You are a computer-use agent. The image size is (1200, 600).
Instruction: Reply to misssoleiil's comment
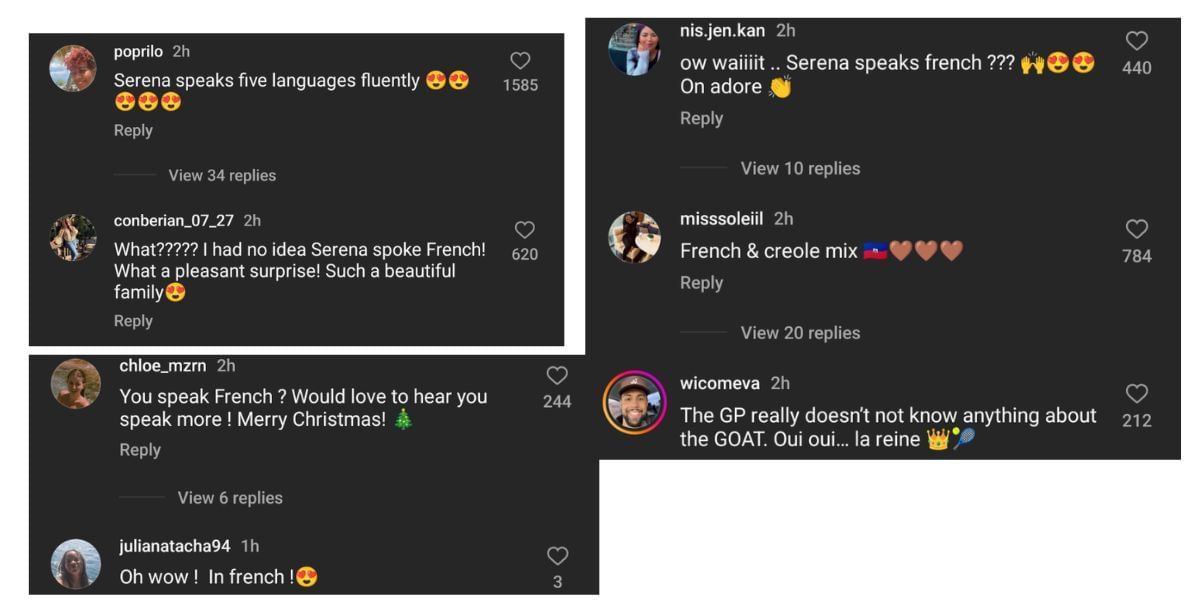(x=701, y=283)
